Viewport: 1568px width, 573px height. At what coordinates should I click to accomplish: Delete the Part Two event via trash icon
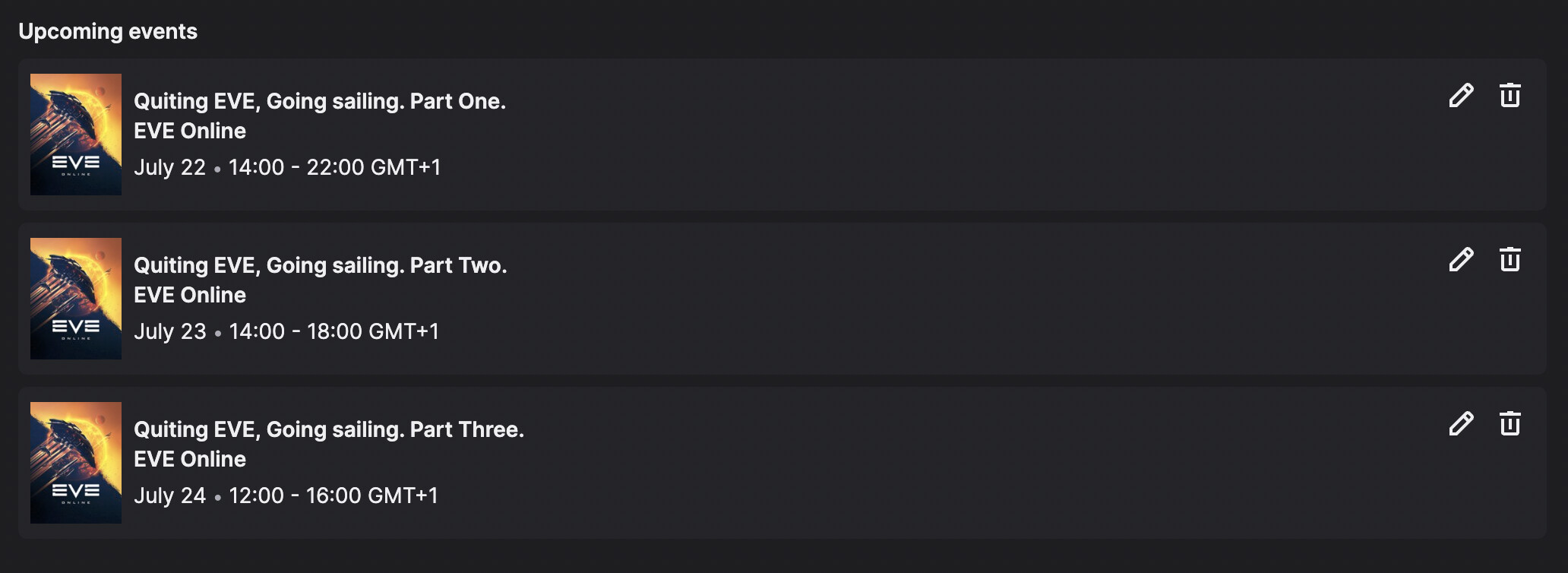click(1510, 259)
